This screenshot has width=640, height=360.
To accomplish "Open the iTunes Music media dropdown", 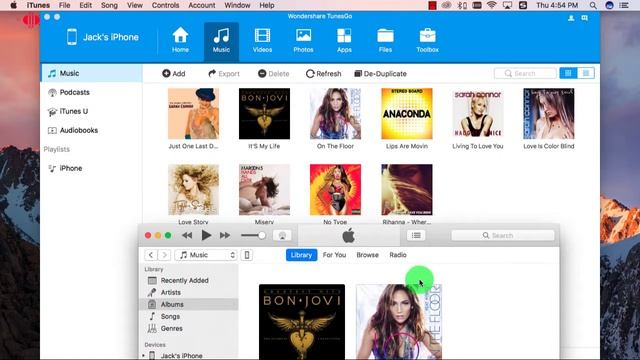I will pos(206,255).
